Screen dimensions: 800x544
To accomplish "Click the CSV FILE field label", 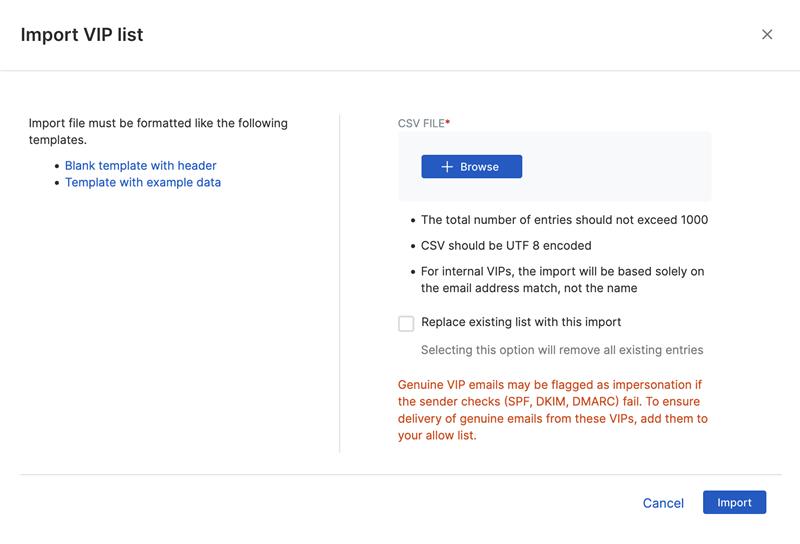I will [x=420, y=123].
